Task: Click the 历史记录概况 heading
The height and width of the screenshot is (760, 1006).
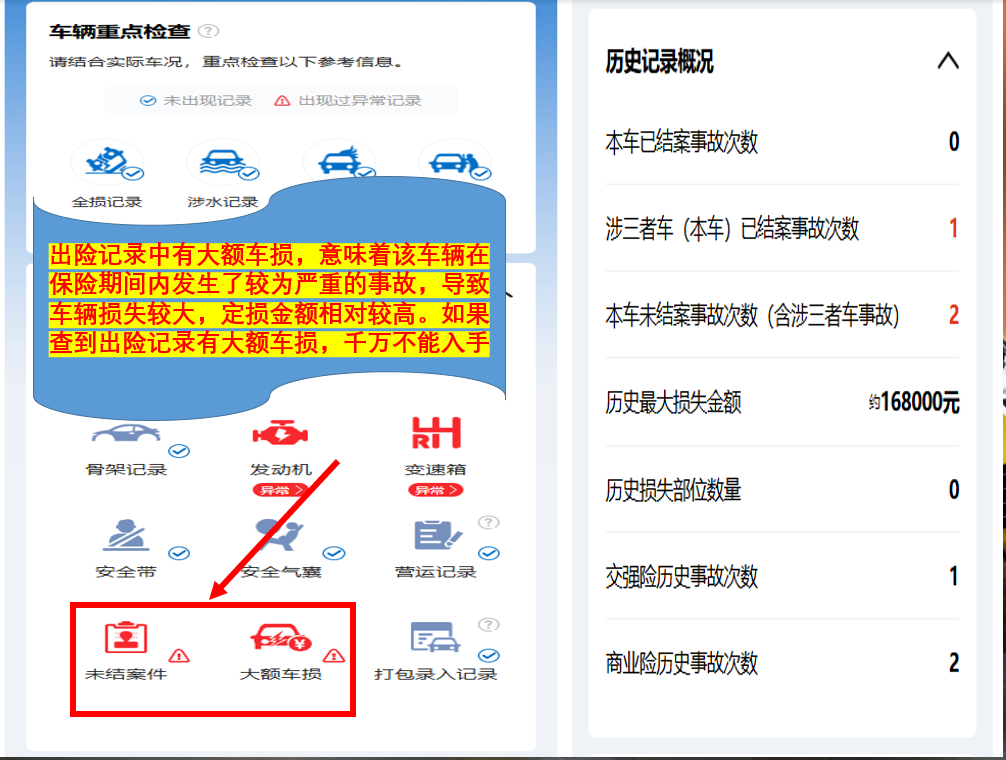Action: point(659,62)
